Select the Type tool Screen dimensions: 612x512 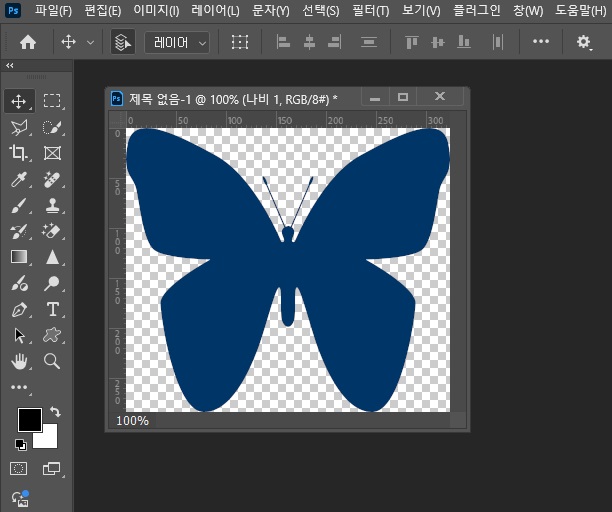pos(52,309)
